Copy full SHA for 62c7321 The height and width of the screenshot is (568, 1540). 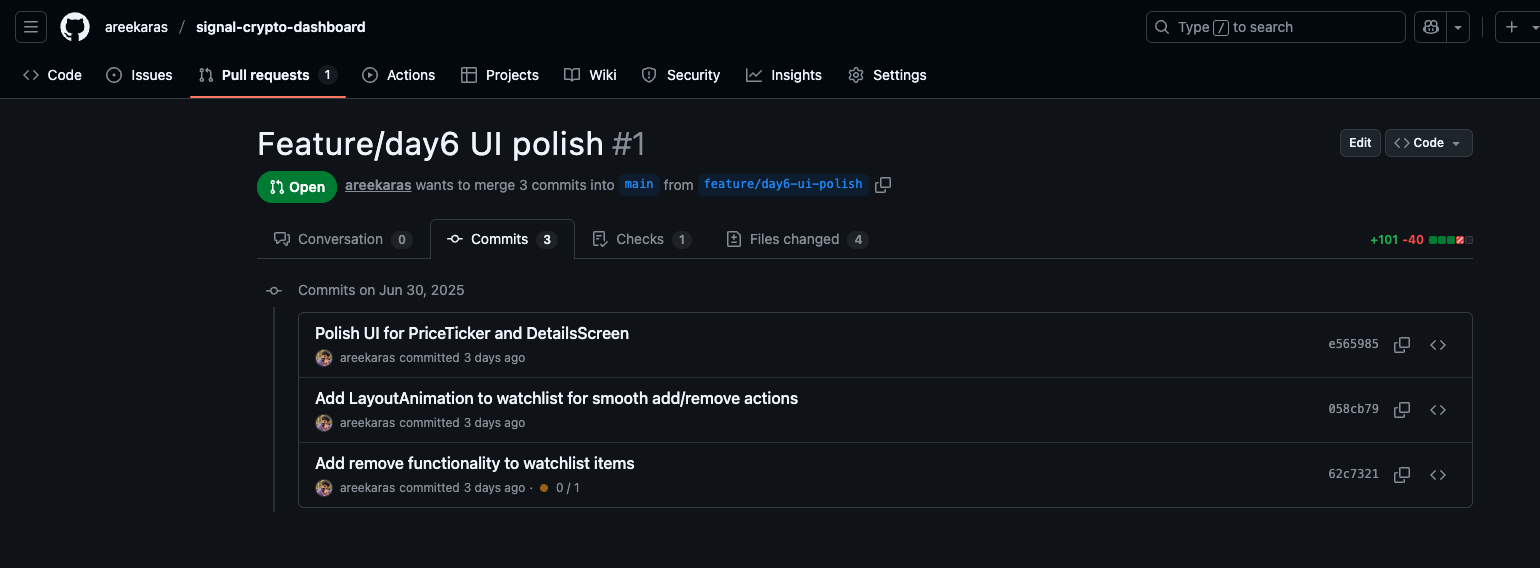point(1402,475)
